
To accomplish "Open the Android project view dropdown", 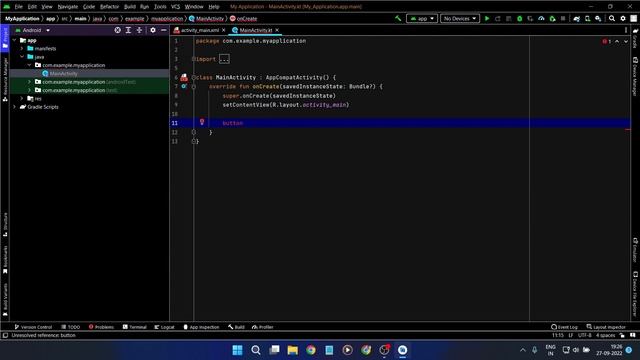I will tap(33, 30).
